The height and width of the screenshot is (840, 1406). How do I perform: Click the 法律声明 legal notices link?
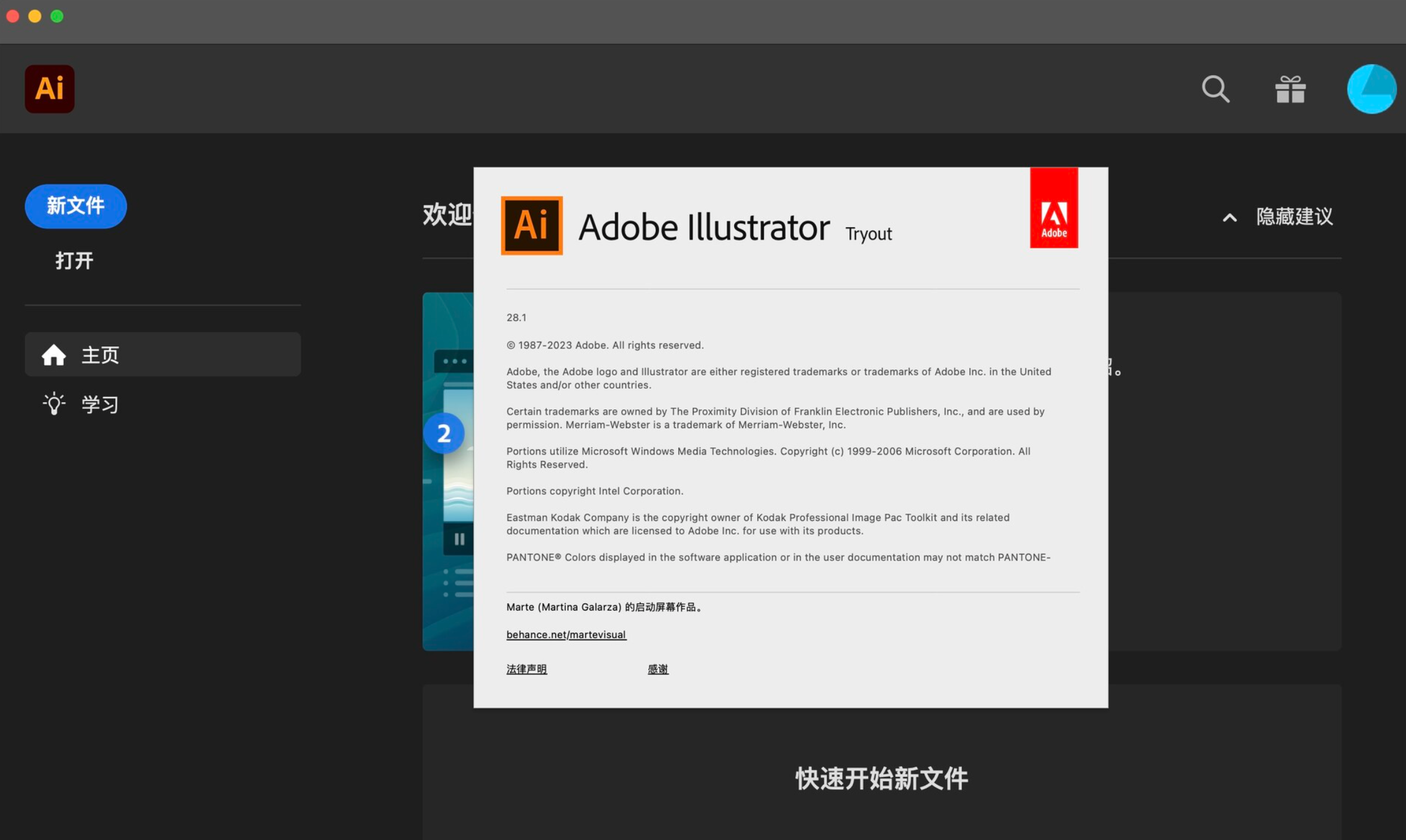tap(526, 668)
